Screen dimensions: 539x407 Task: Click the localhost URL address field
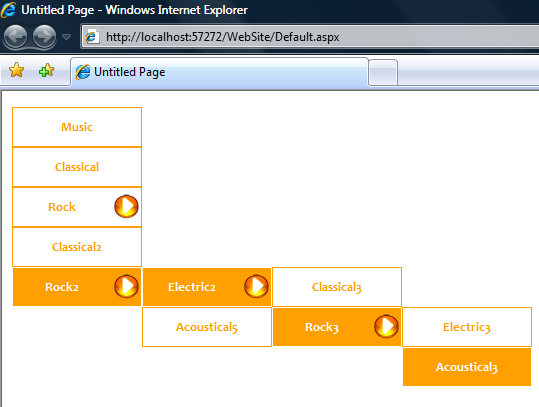309,36
